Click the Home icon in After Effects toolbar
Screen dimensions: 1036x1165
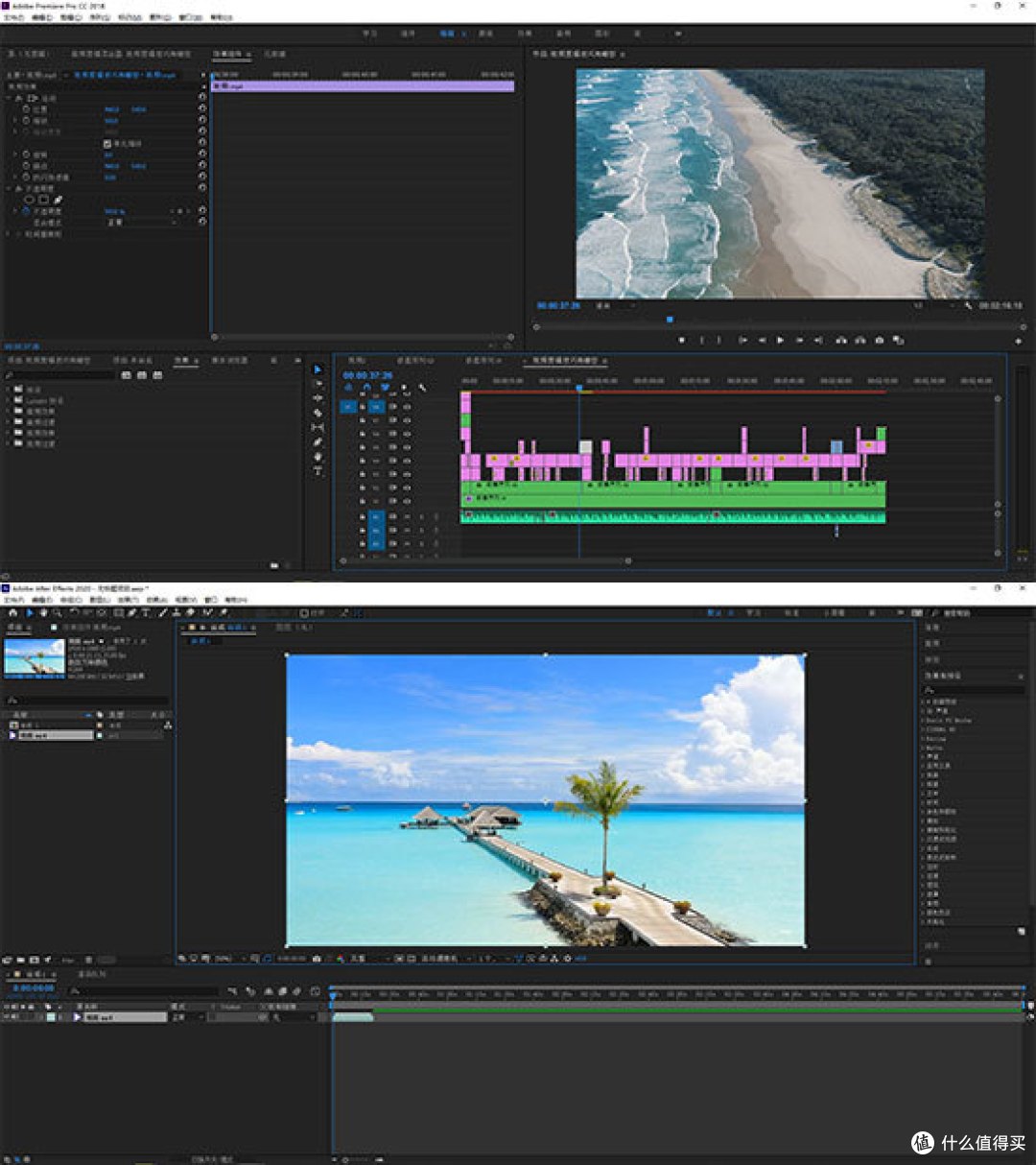coord(13,612)
